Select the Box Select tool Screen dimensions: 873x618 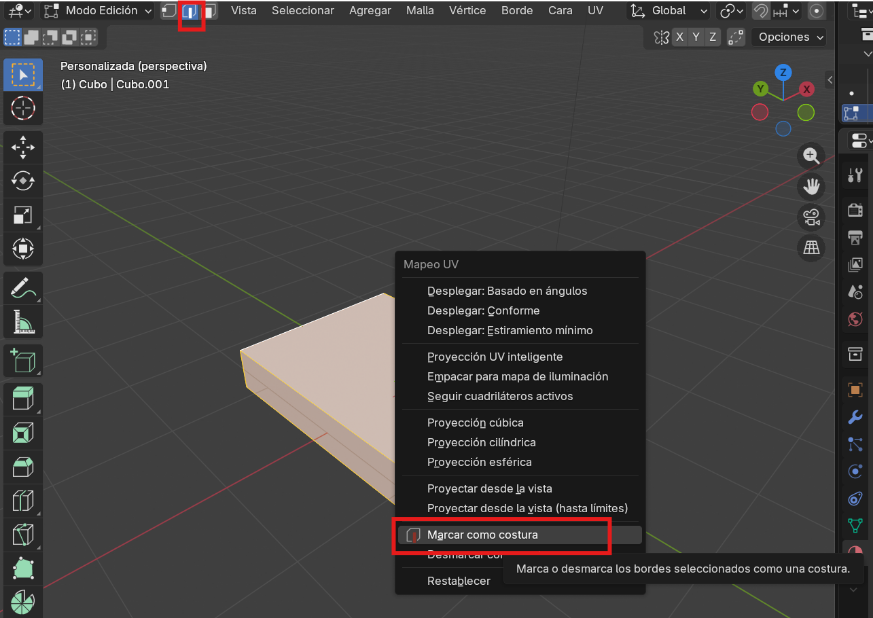pyautogui.click(x=23, y=75)
